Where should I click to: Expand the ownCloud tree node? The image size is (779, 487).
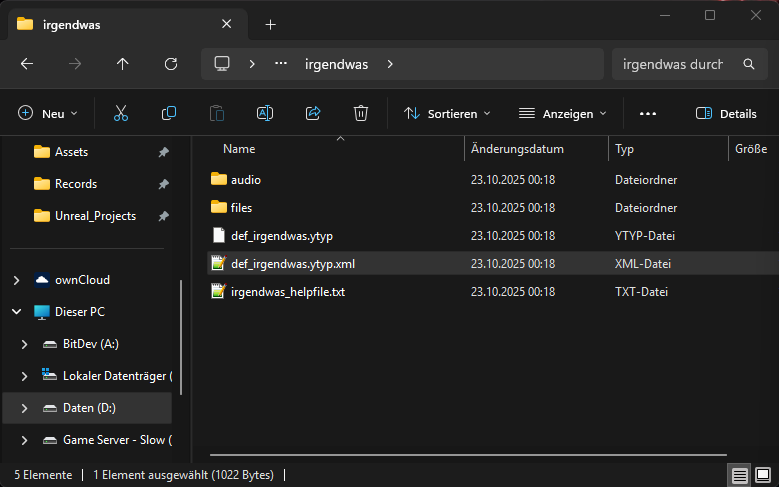tap(16, 280)
